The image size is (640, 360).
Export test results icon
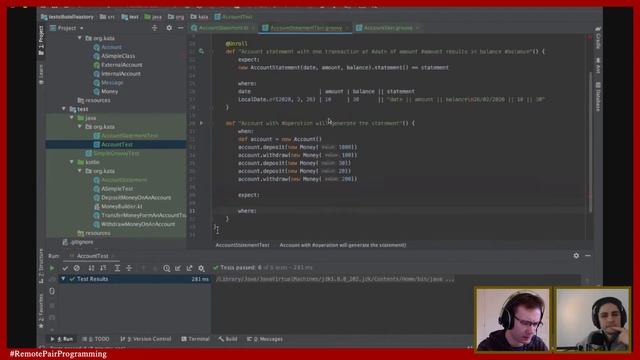pos(189,268)
